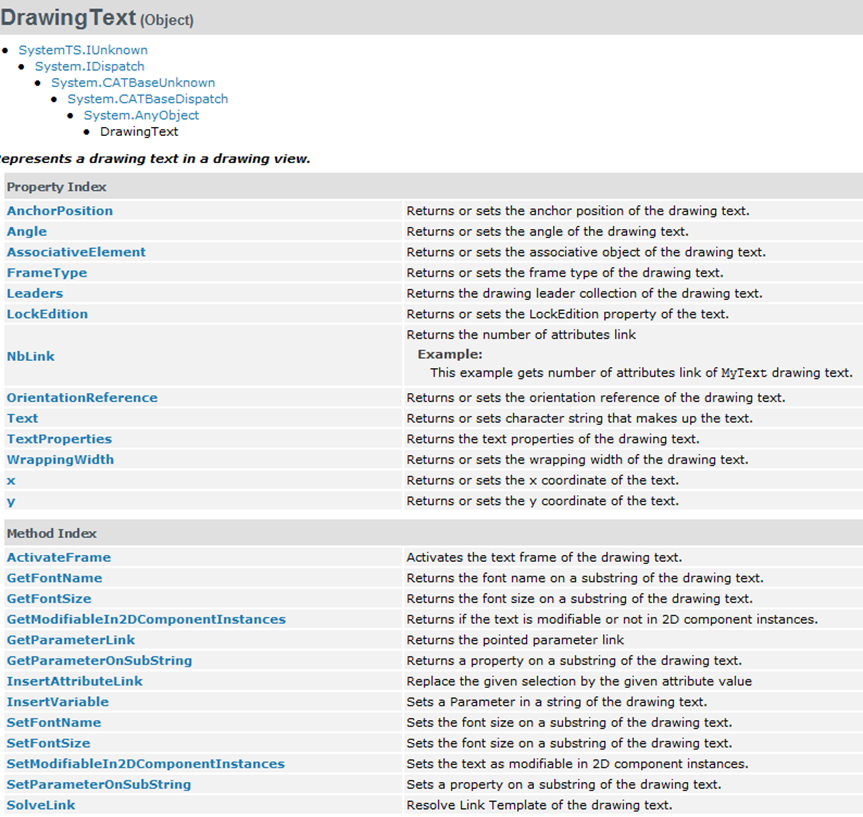
Task: Click 'Returns or sets the orientation reference' description
Action: 596,398
